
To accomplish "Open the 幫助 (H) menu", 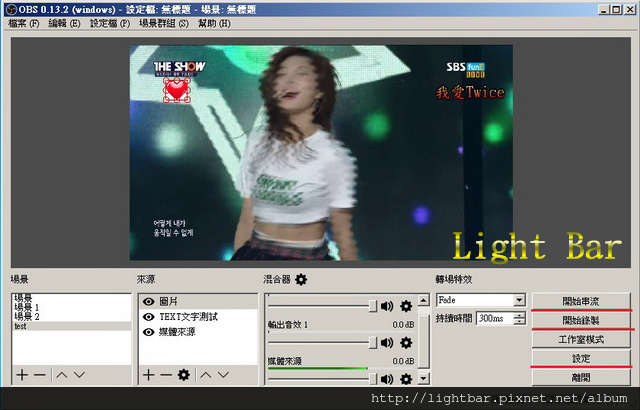I will click(x=214, y=24).
